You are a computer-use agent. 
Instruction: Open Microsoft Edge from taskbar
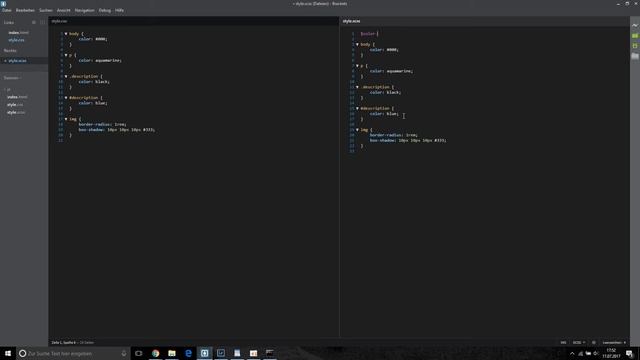tap(188, 353)
